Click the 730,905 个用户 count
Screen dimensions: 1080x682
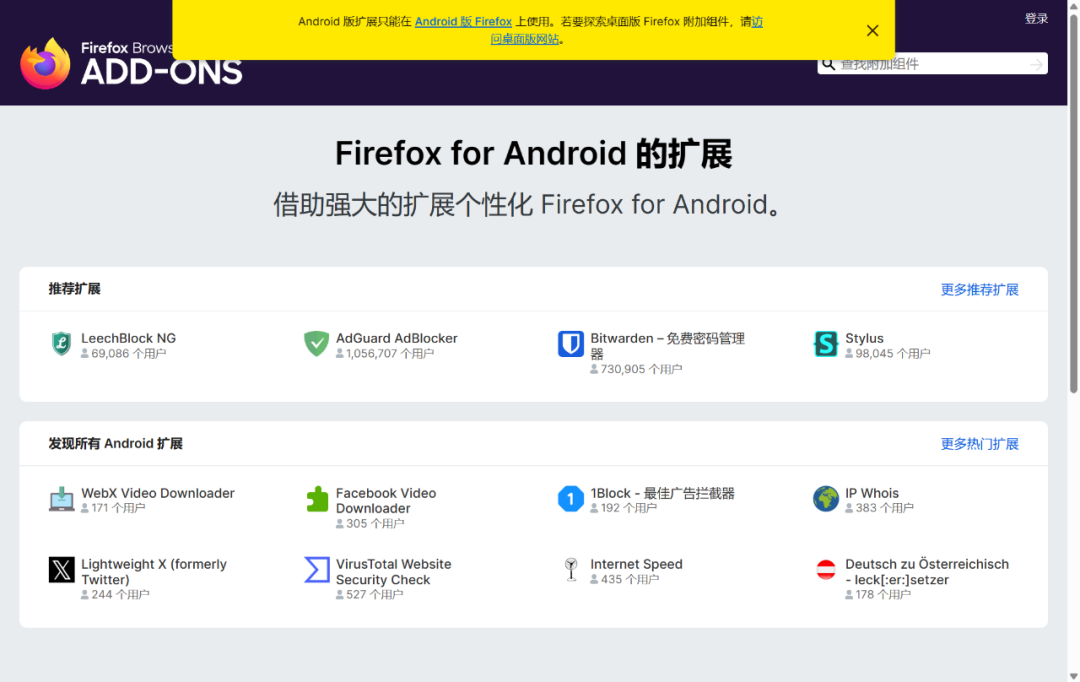(636, 369)
